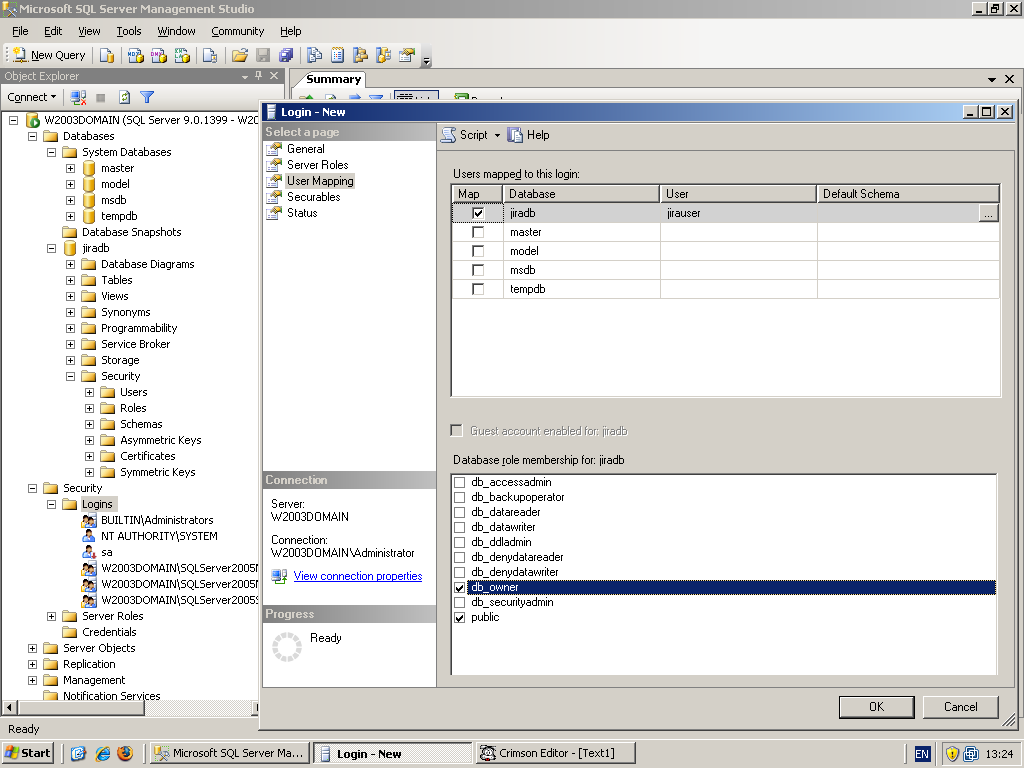The width and height of the screenshot is (1024, 768).
Task: Open the Registered Servers toolbar icon
Action: tap(314, 56)
